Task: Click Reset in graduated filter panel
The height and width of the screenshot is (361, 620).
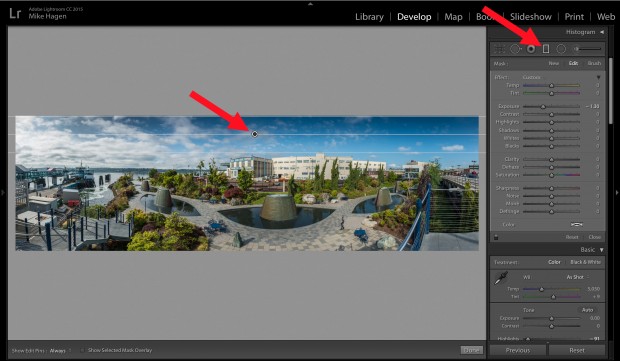Action: (x=572, y=237)
